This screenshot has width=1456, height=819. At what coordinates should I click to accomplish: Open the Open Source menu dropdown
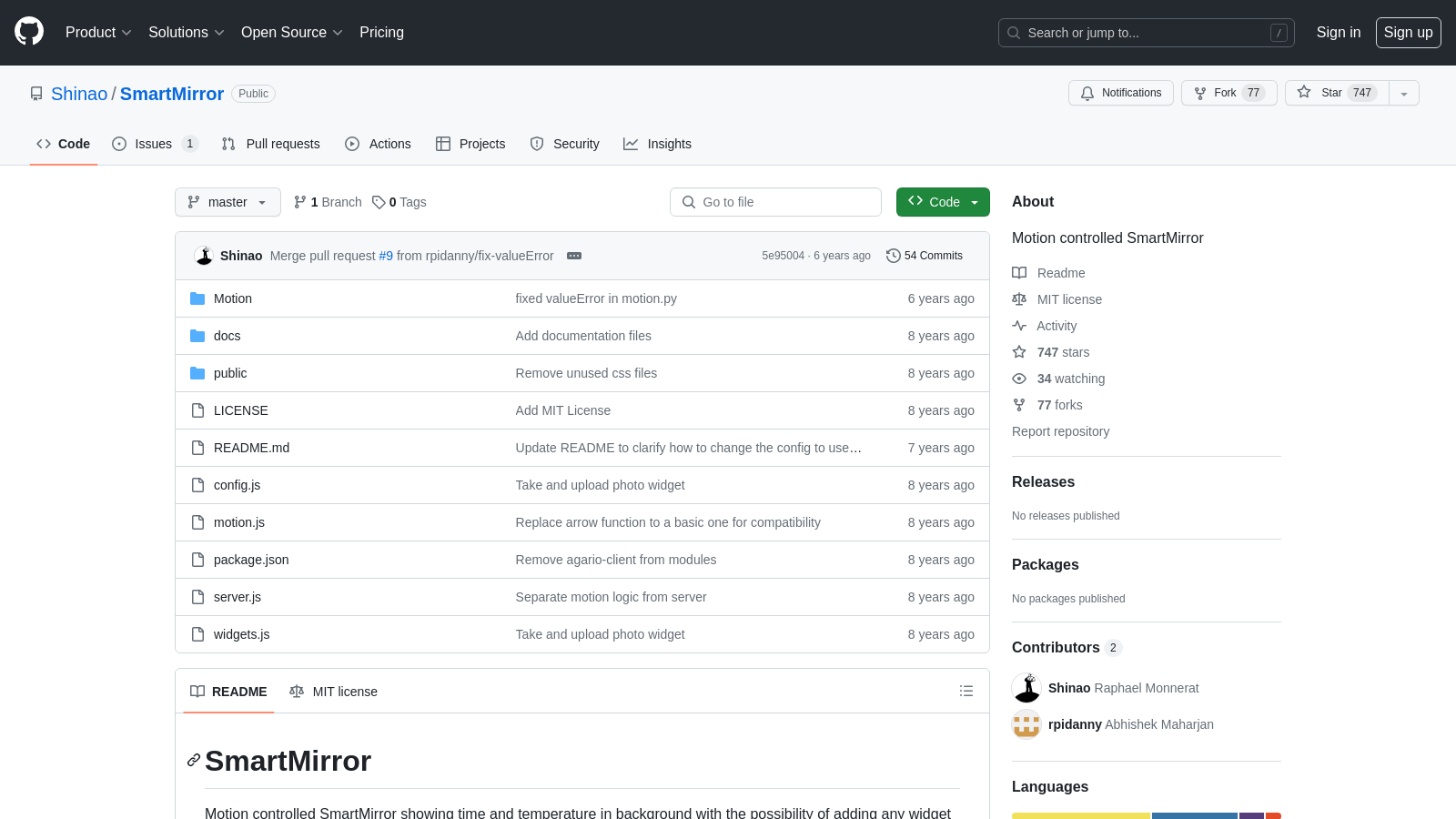pos(292,32)
